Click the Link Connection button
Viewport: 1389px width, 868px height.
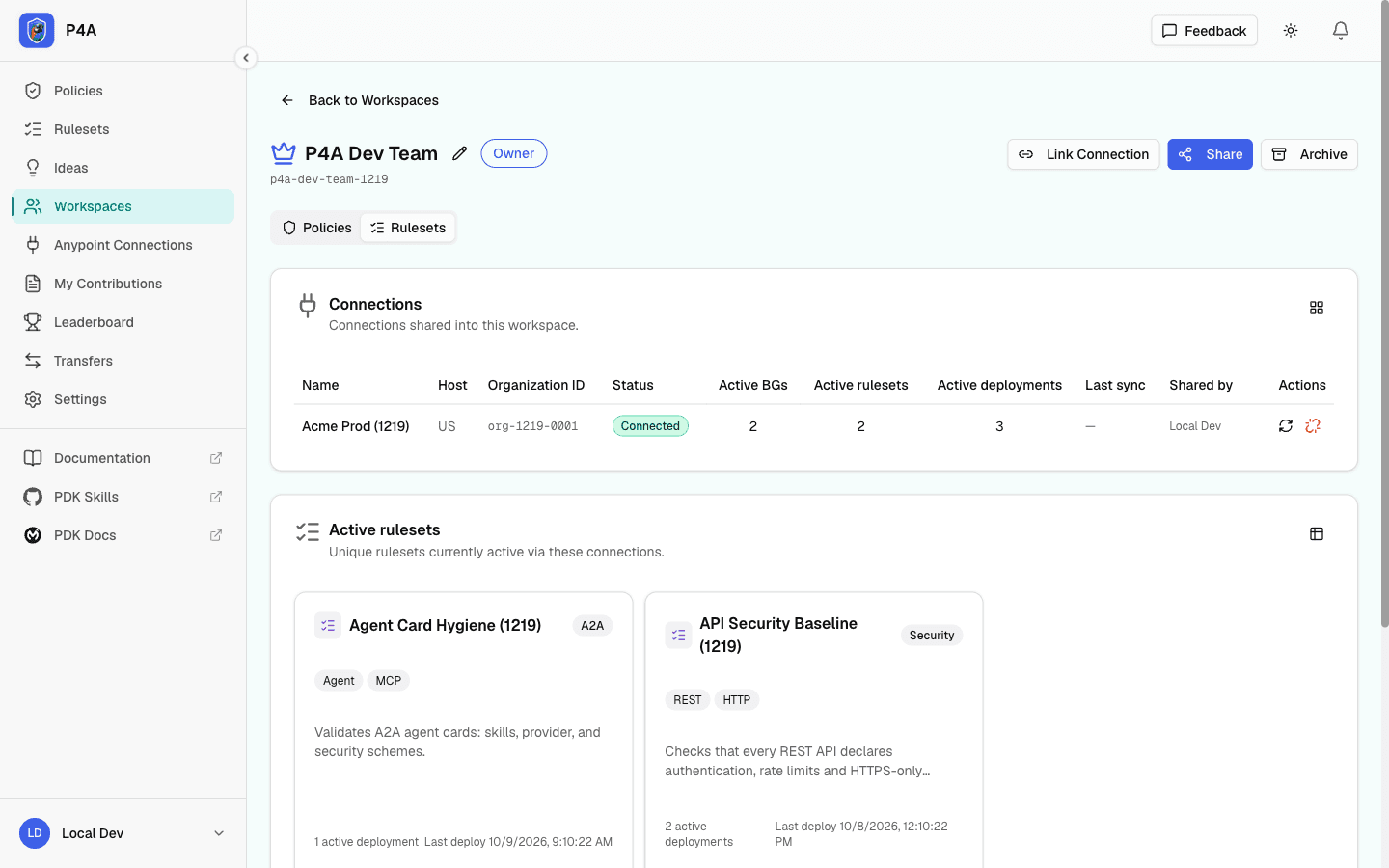[x=1083, y=154]
